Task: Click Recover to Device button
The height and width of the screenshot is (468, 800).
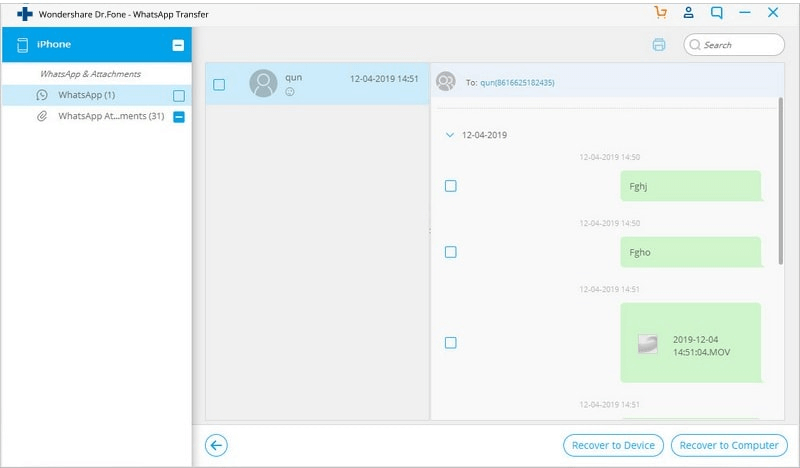Action: [613, 445]
